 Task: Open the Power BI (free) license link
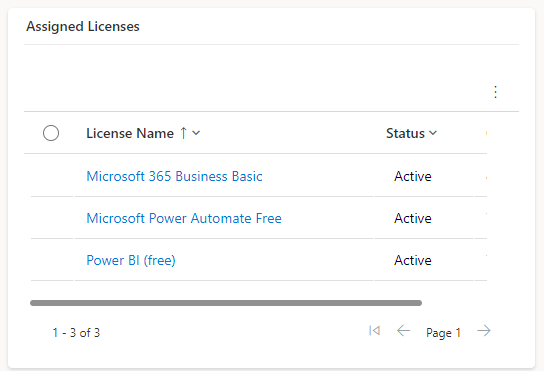coord(131,260)
